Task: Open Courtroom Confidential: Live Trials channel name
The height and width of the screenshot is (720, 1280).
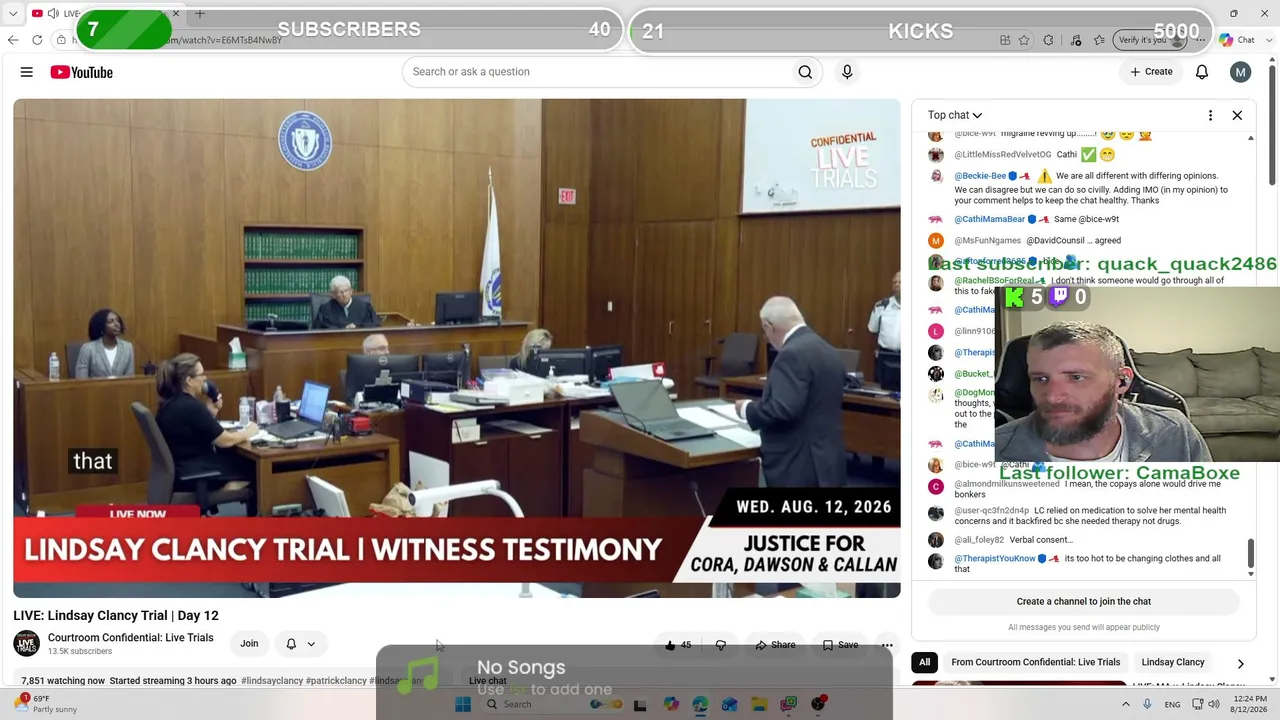Action: [131, 638]
